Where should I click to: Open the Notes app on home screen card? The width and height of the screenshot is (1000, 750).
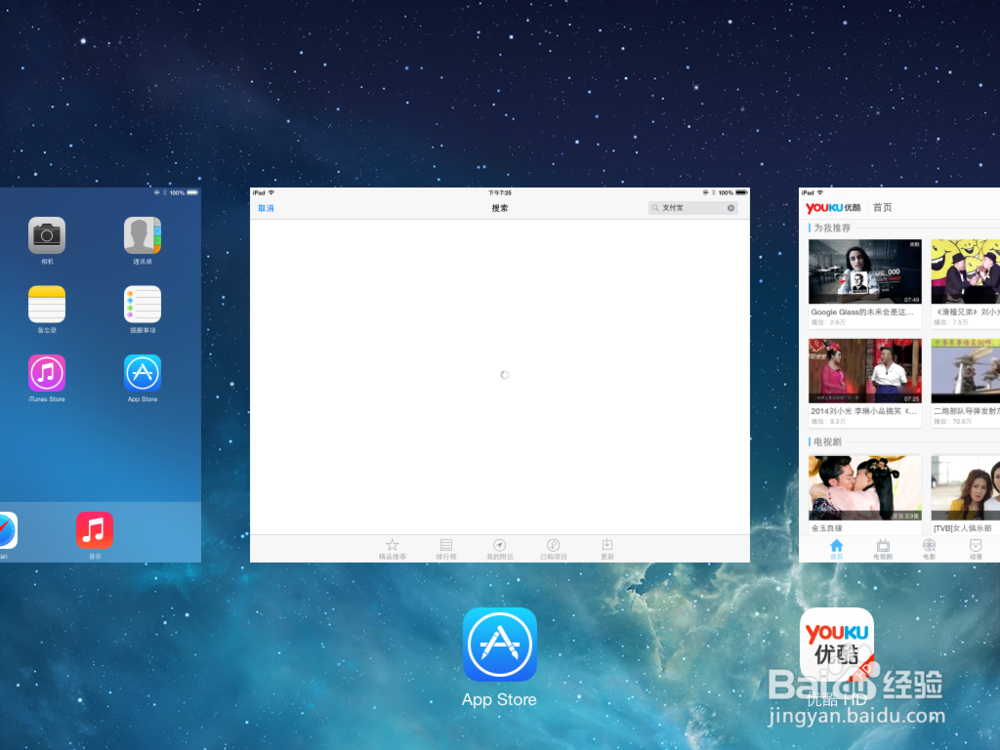click(x=47, y=304)
